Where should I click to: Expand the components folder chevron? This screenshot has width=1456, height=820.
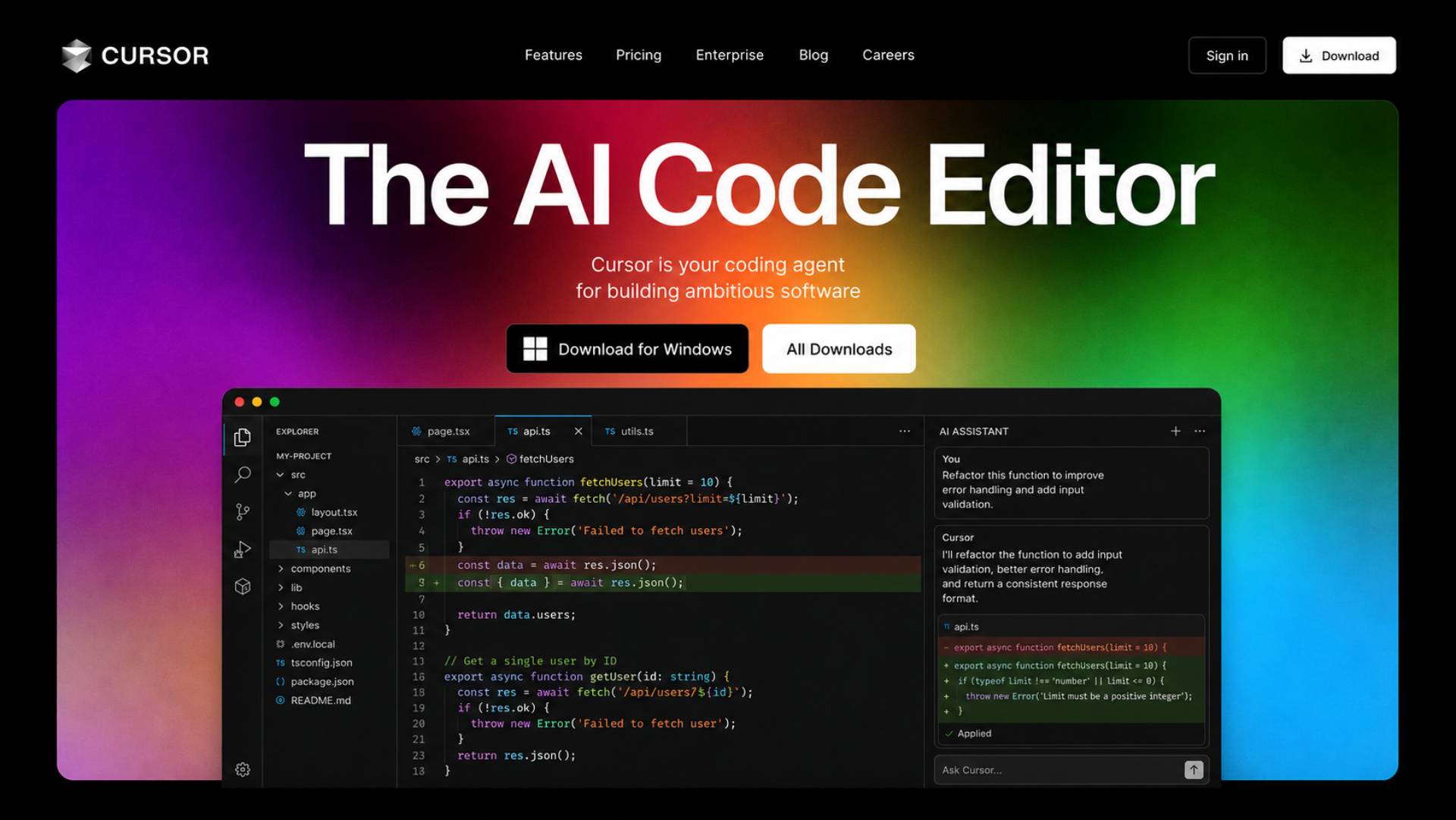(281, 568)
